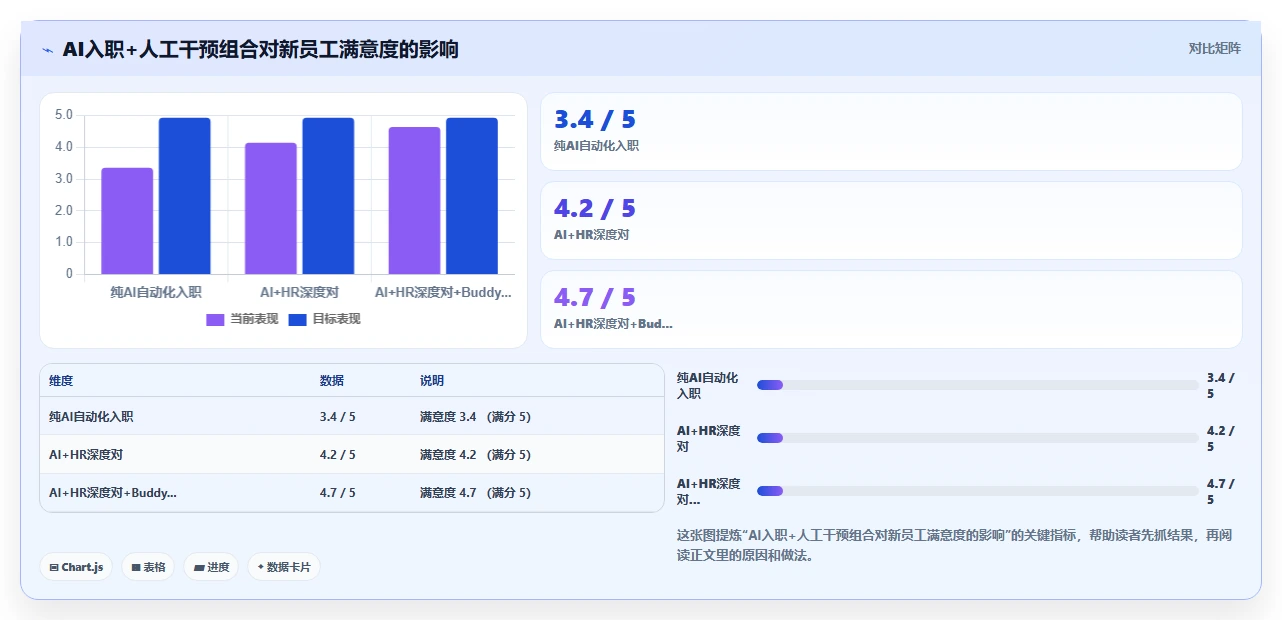Screen dimensions: 1282x620
Task: Select the table cell "AI+HR深度对"
Action: point(86,455)
